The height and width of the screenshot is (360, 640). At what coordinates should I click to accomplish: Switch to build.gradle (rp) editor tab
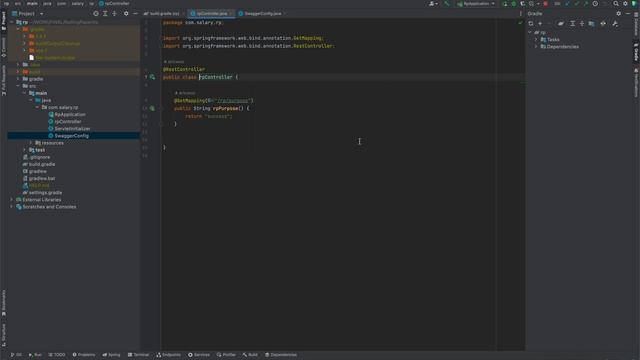coord(164,13)
